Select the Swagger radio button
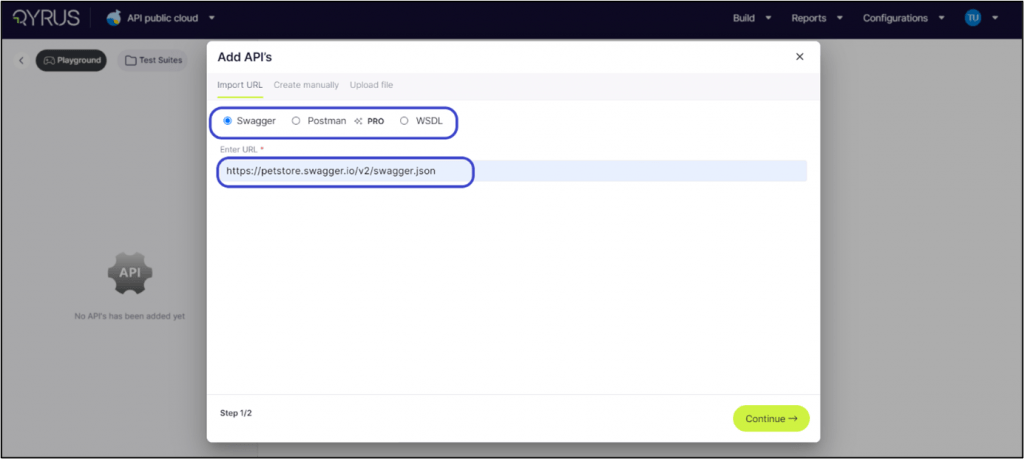 point(228,121)
